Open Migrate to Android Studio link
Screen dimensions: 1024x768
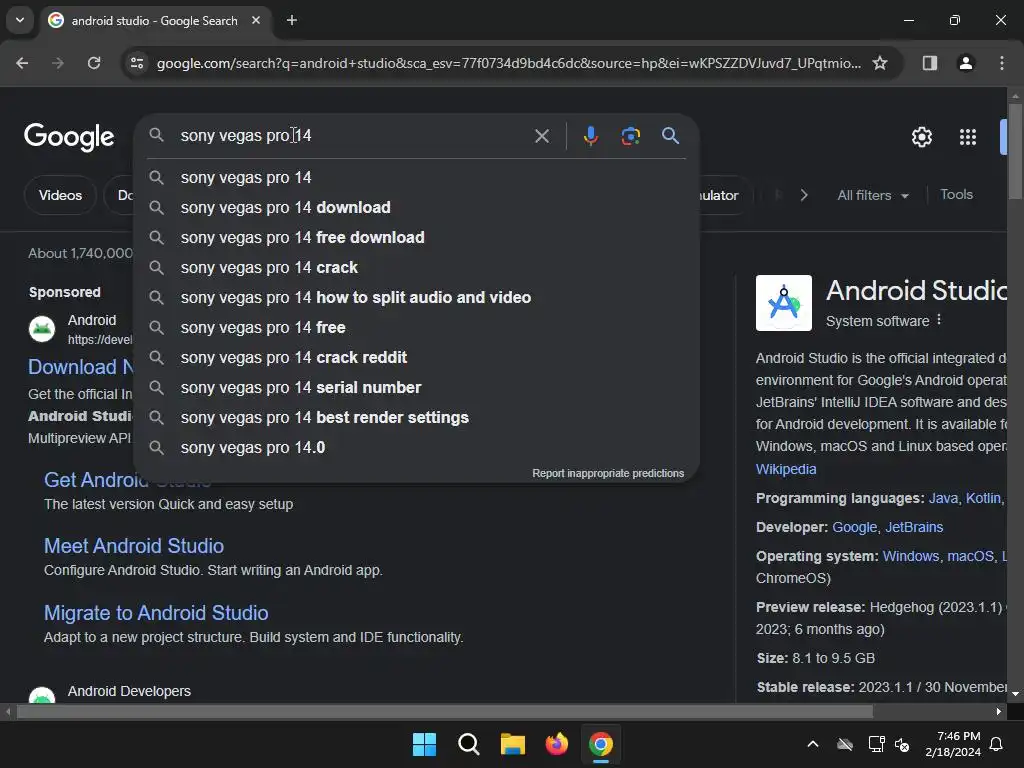point(156,613)
